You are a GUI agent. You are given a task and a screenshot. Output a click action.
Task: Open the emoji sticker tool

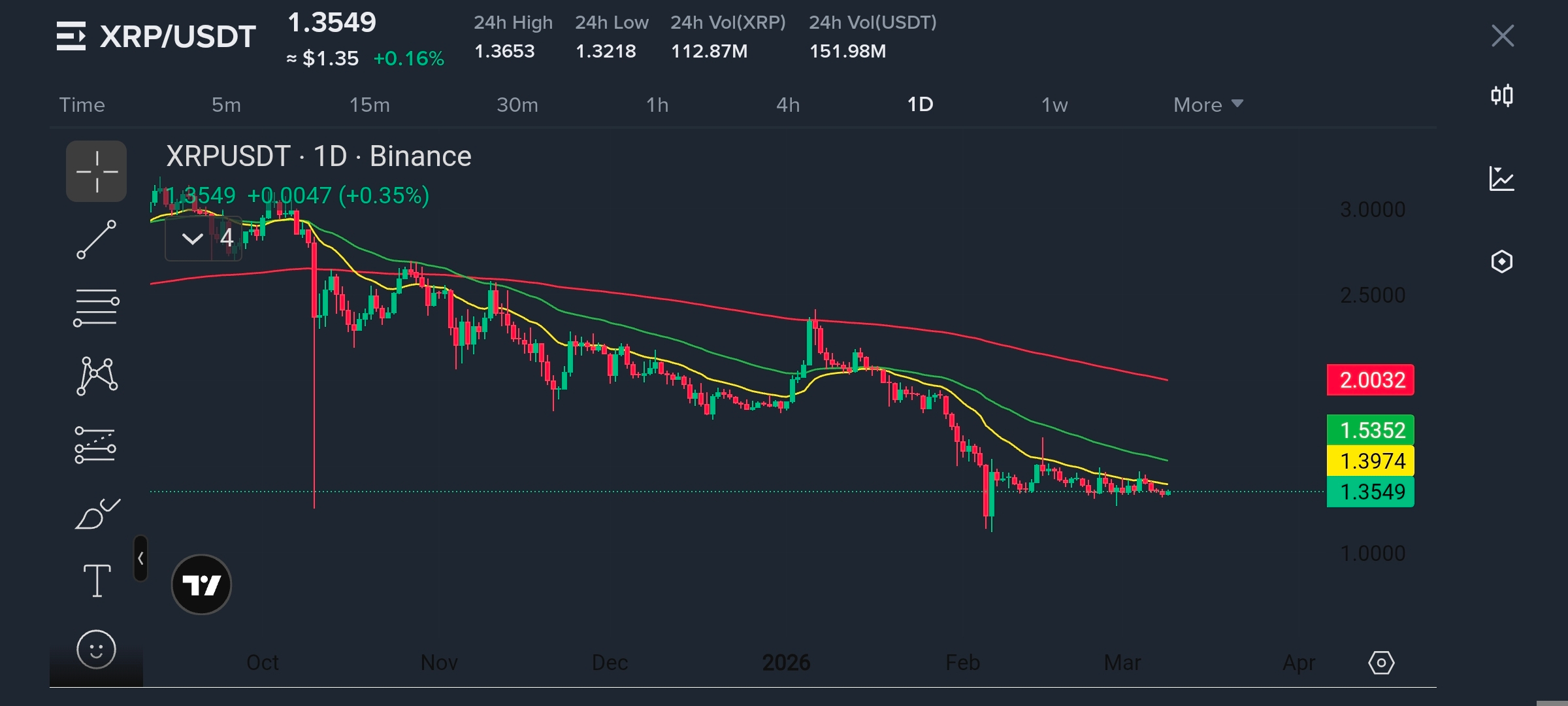[x=96, y=649]
